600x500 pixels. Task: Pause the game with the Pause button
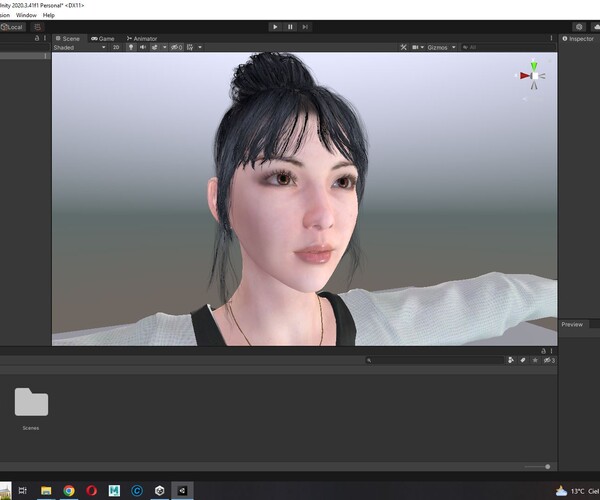(290, 27)
